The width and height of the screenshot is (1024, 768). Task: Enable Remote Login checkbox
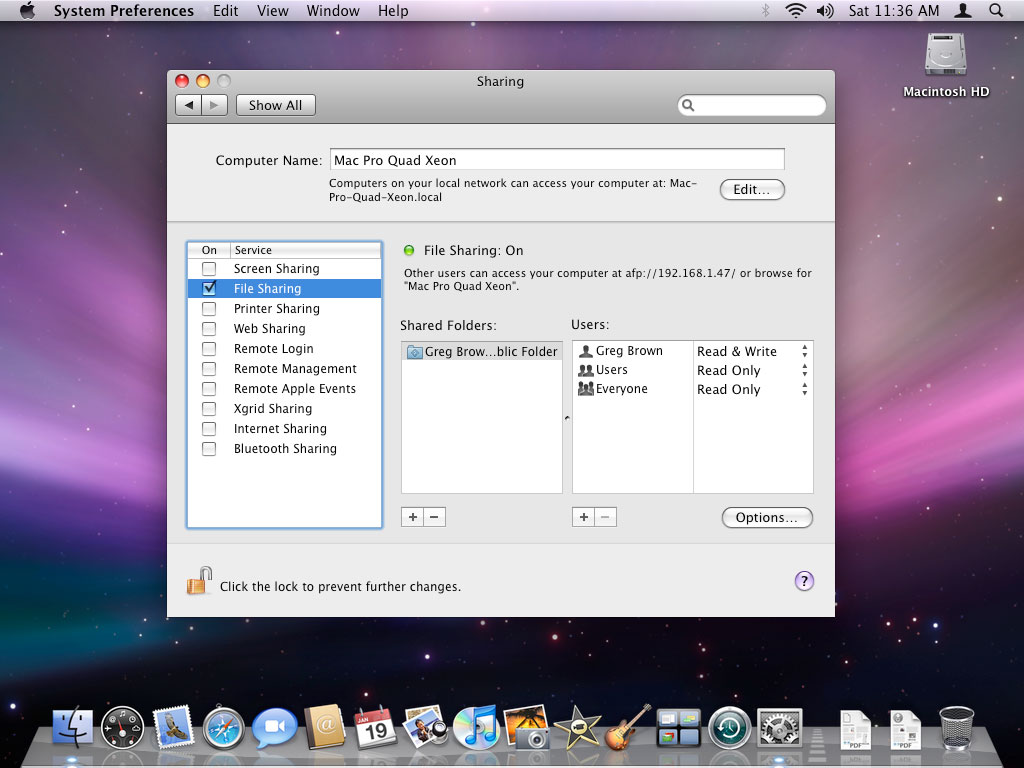pos(209,349)
